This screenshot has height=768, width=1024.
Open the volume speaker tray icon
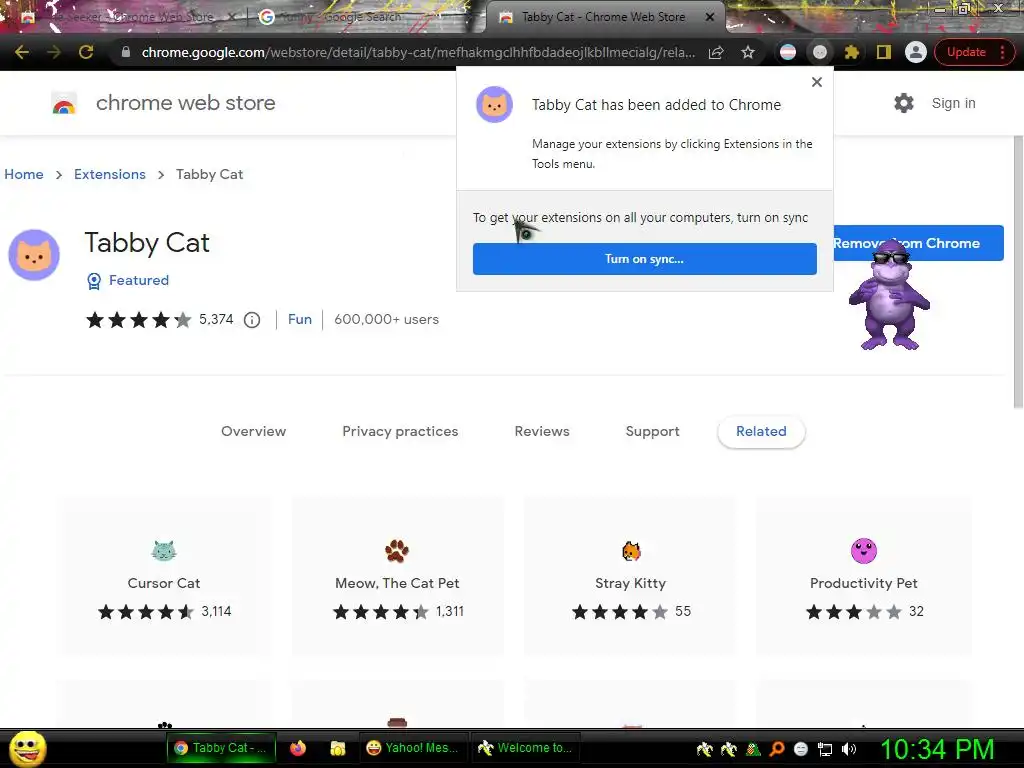coord(849,749)
